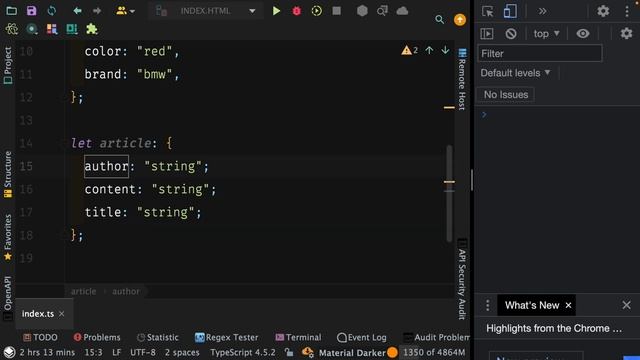Toggle the read-only lock icon
The width and height of the screenshot is (640, 360).
(x=289, y=352)
